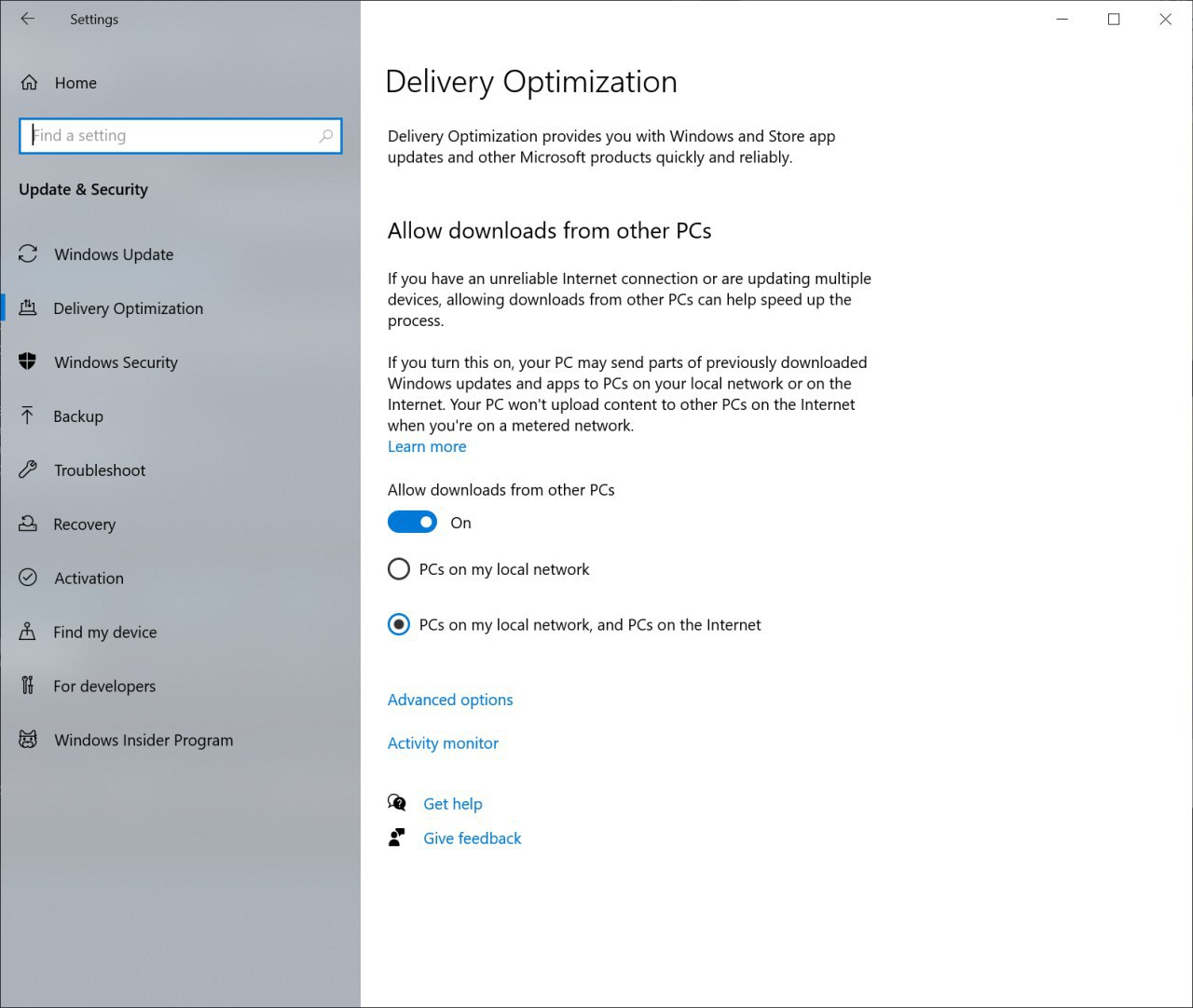Click the Give feedback person icon
Viewport: 1193px width, 1008px height.
pos(397,838)
